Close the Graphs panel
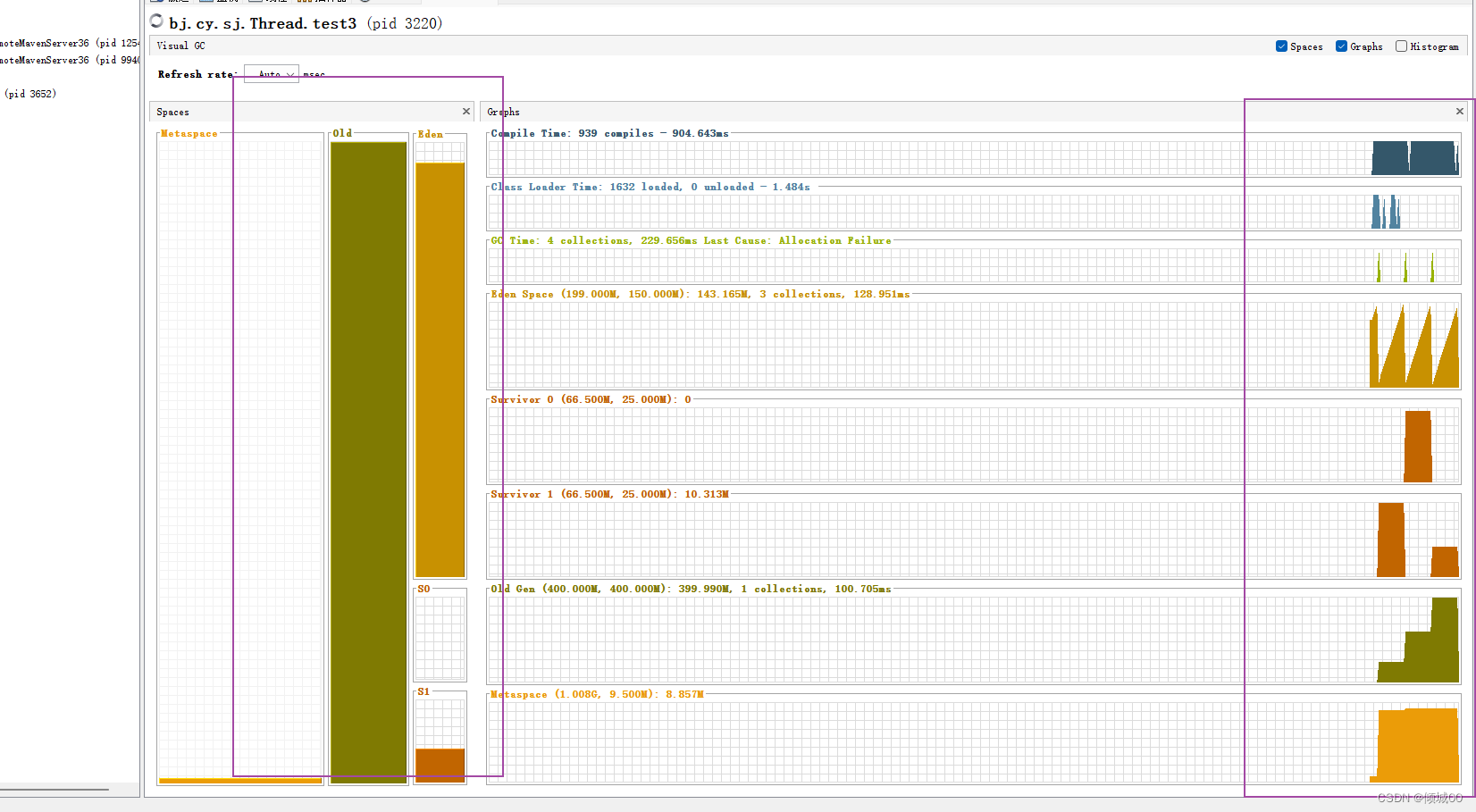The image size is (1476, 812). 1460,112
